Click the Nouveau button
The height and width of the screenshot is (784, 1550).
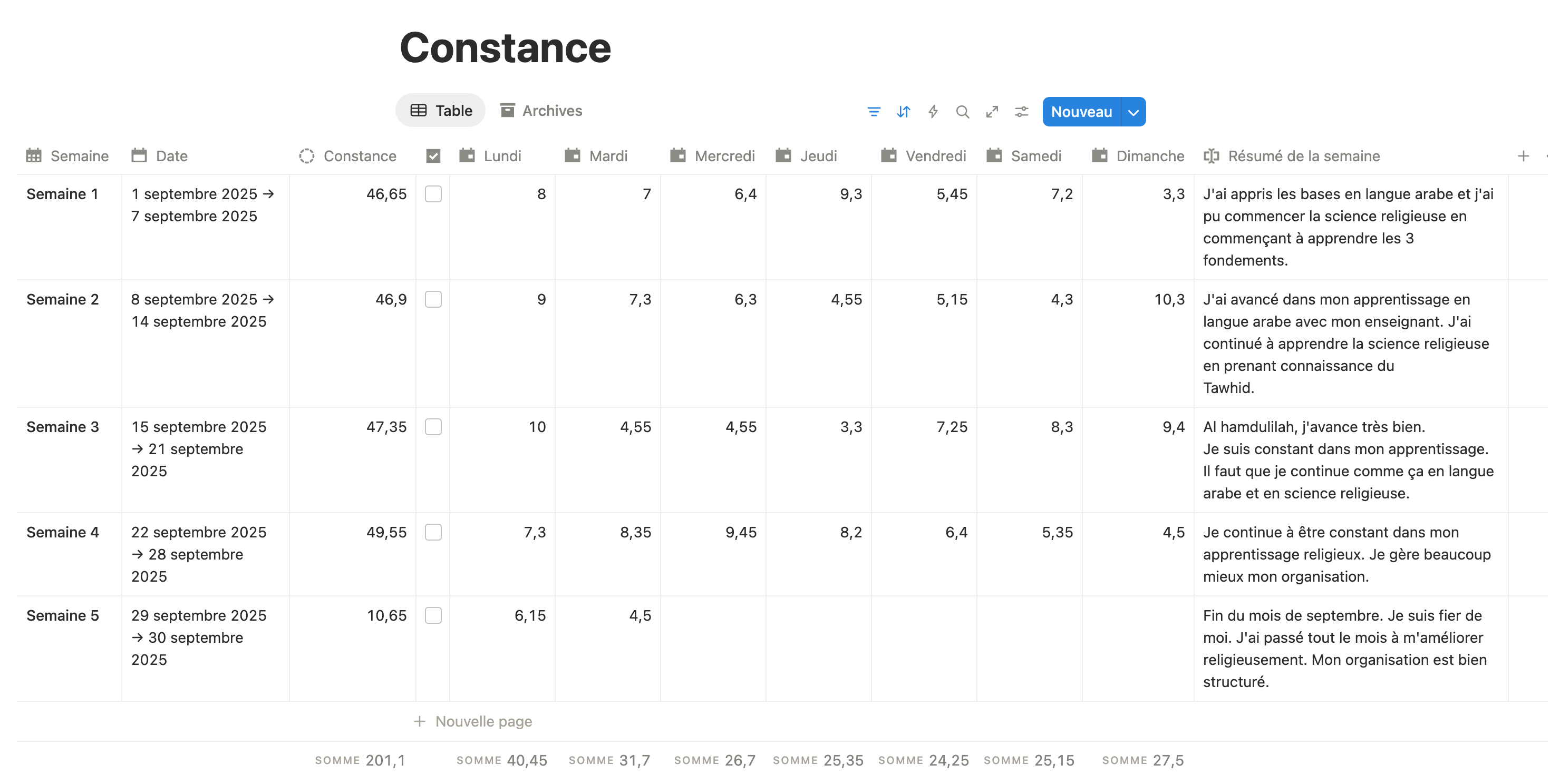(x=1081, y=112)
